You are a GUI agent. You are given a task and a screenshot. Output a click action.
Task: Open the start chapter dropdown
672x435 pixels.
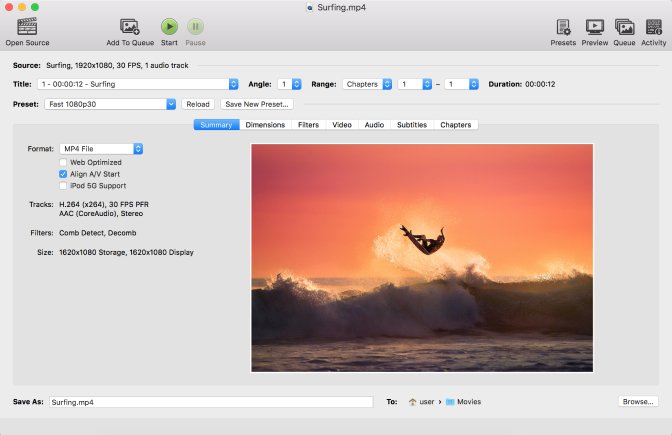coord(415,84)
